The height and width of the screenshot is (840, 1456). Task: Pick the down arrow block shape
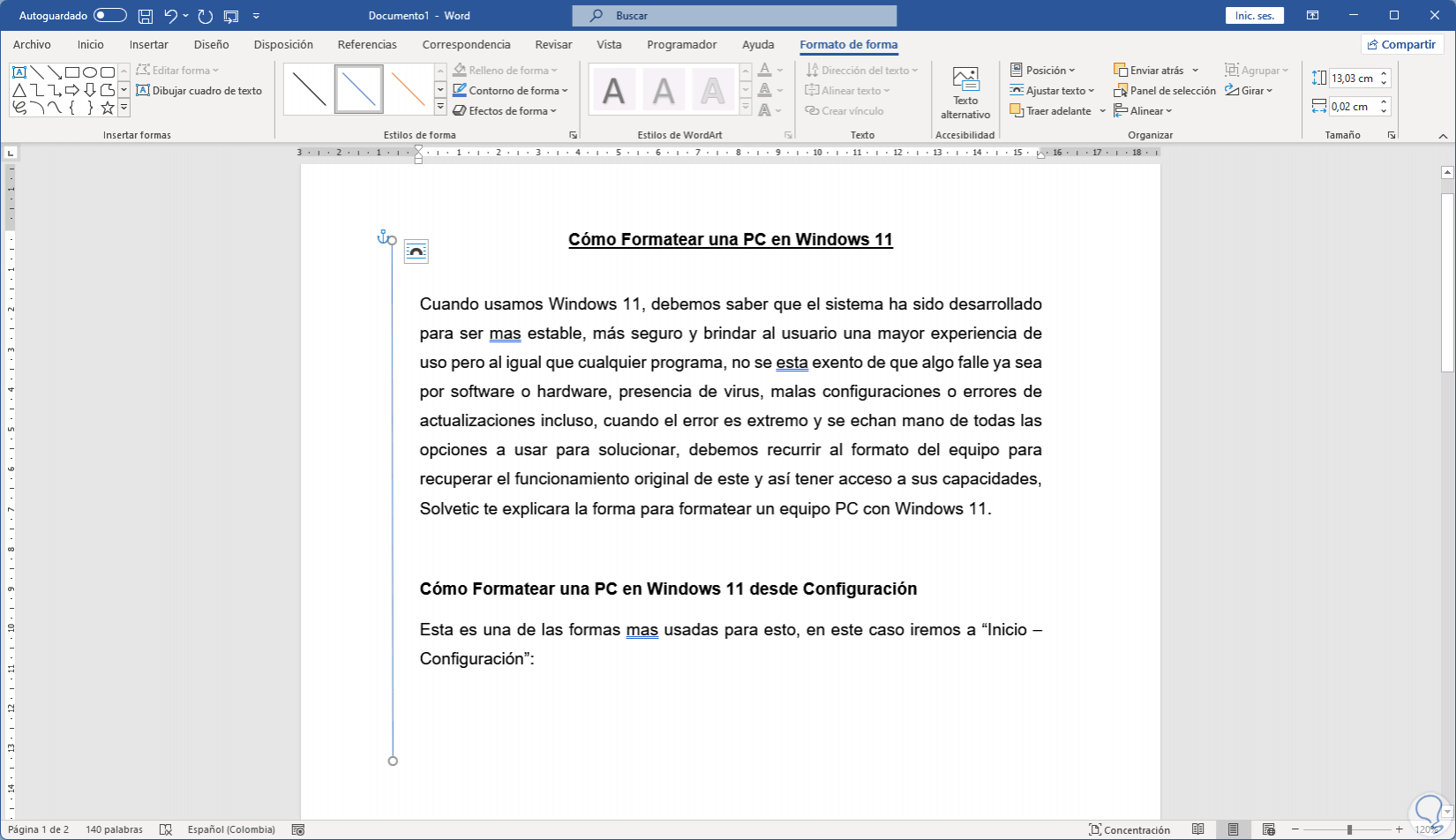[x=90, y=90]
